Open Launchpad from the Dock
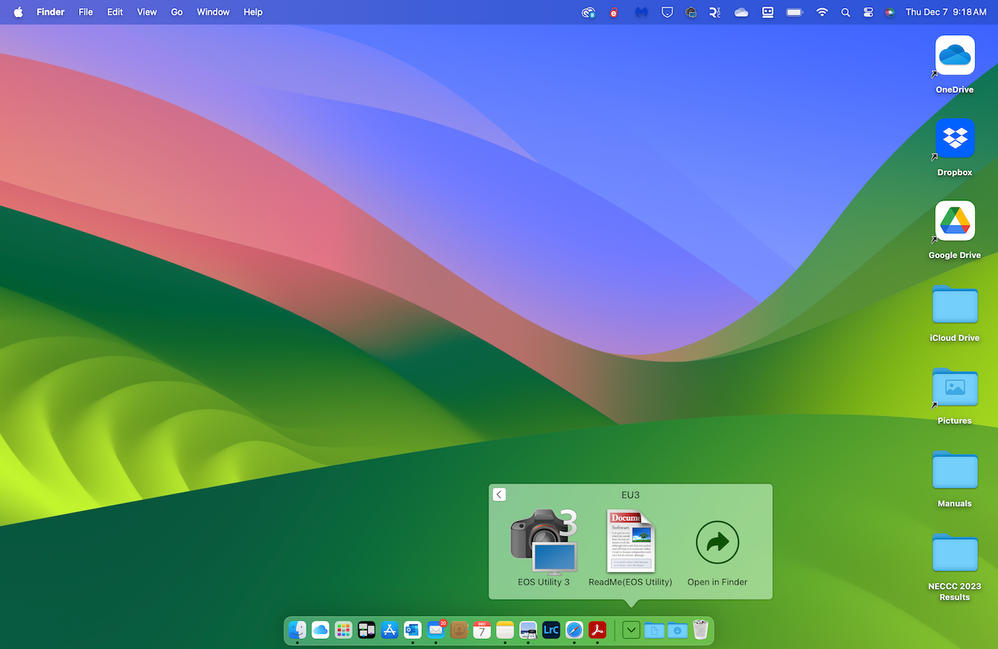The height and width of the screenshot is (649, 998). (x=344, y=630)
